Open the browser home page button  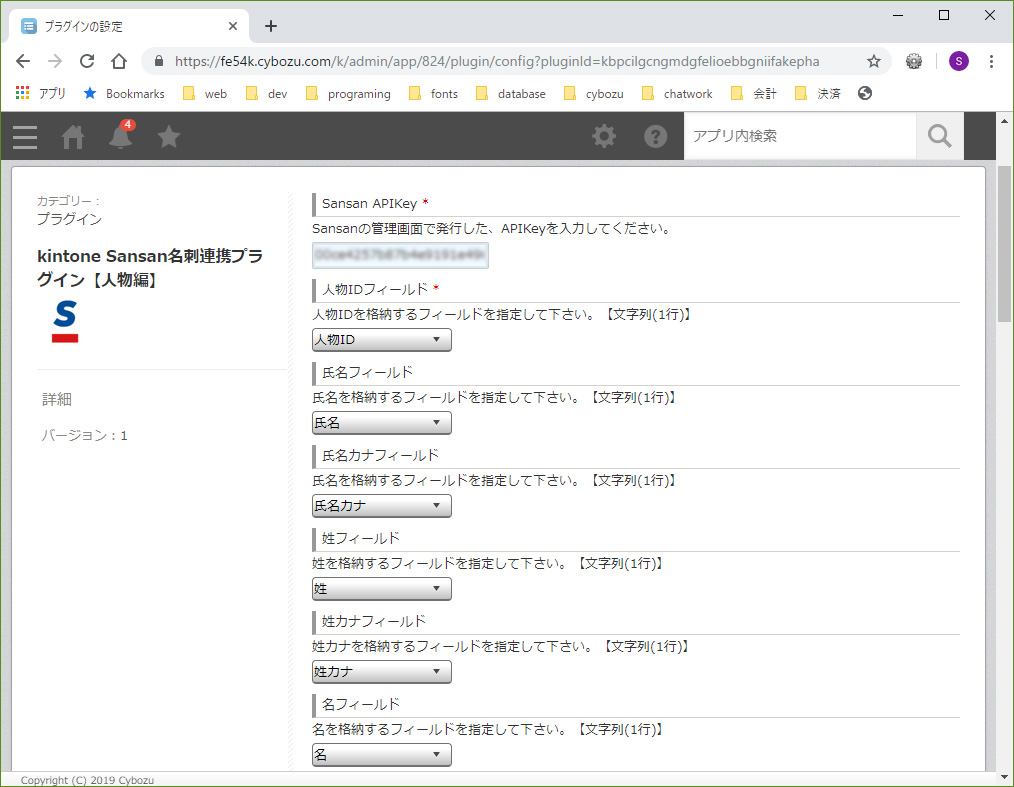coord(119,61)
